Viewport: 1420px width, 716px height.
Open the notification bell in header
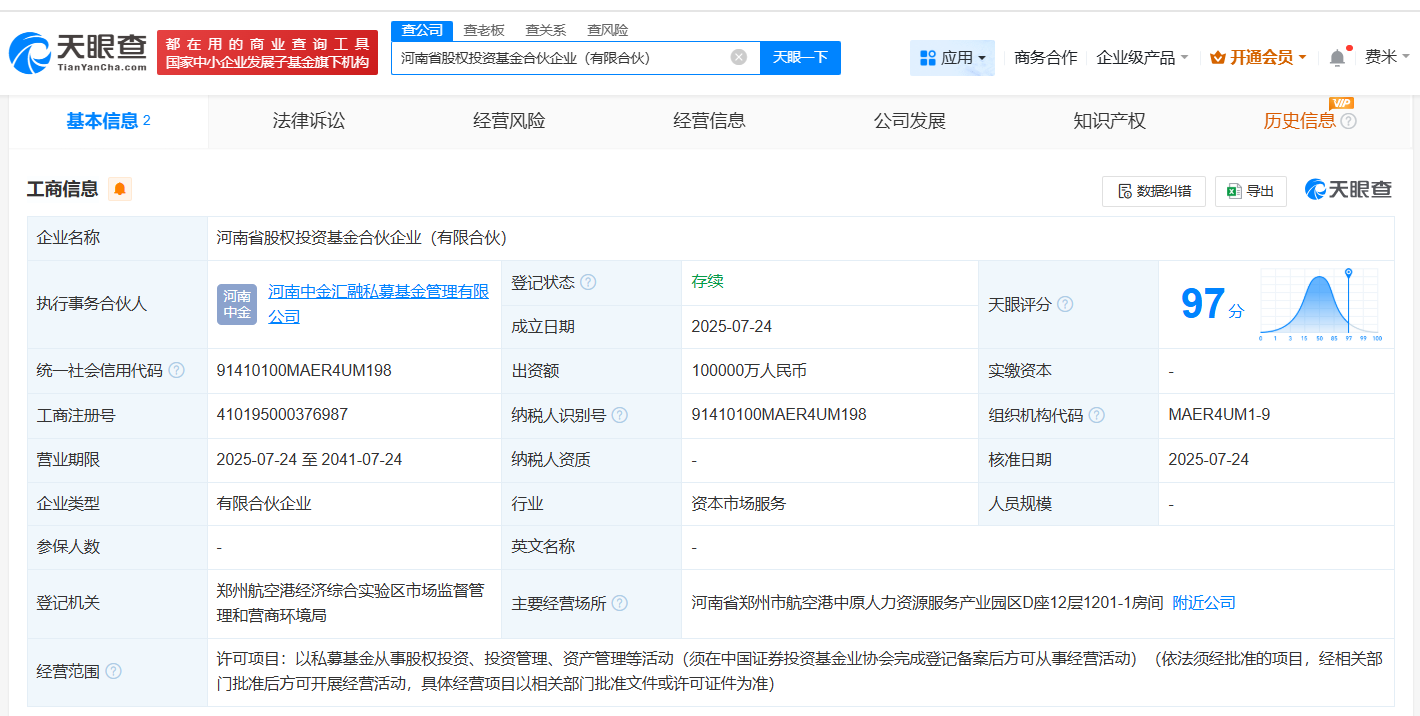(x=1337, y=58)
